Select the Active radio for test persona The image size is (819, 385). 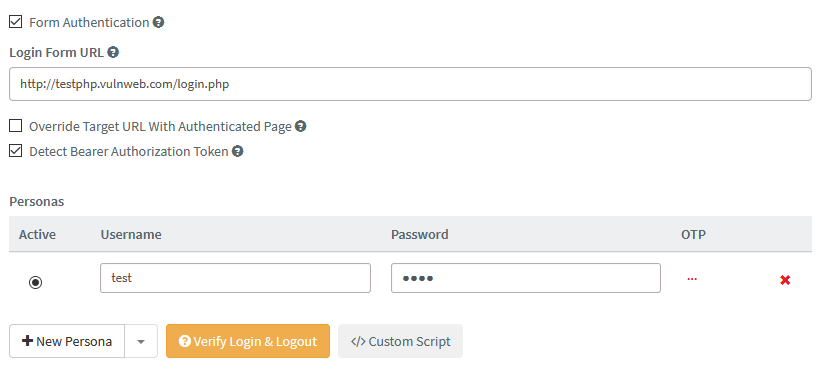pos(36,283)
